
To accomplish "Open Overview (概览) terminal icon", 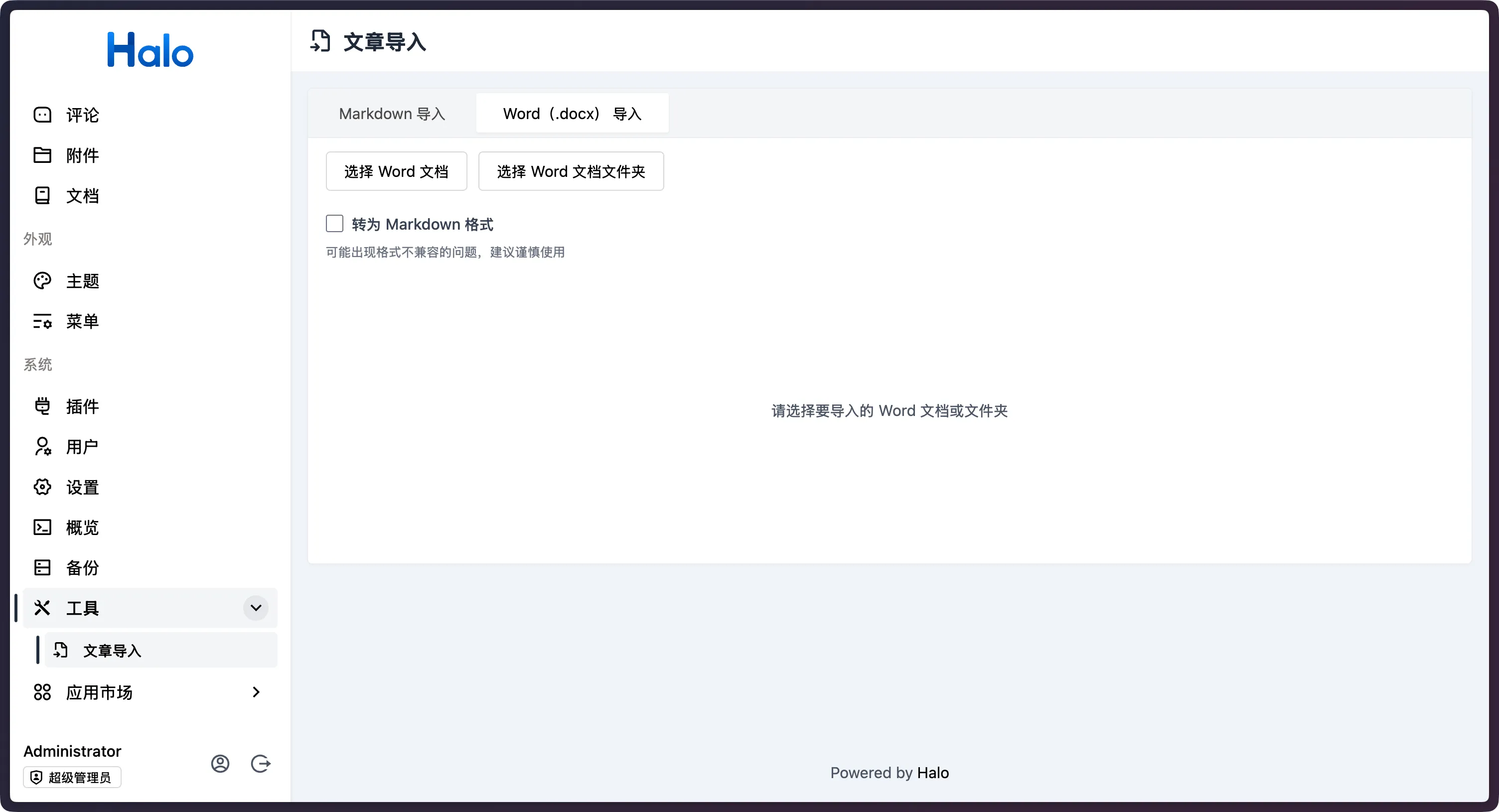I will (42, 527).
